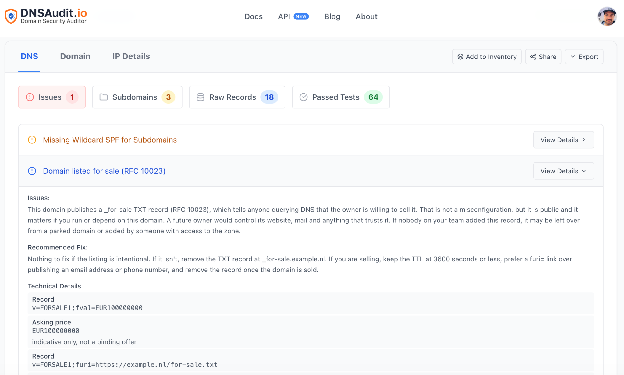Click the Subdomains folder icon
This screenshot has width=624, height=375.
coord(104,97)
